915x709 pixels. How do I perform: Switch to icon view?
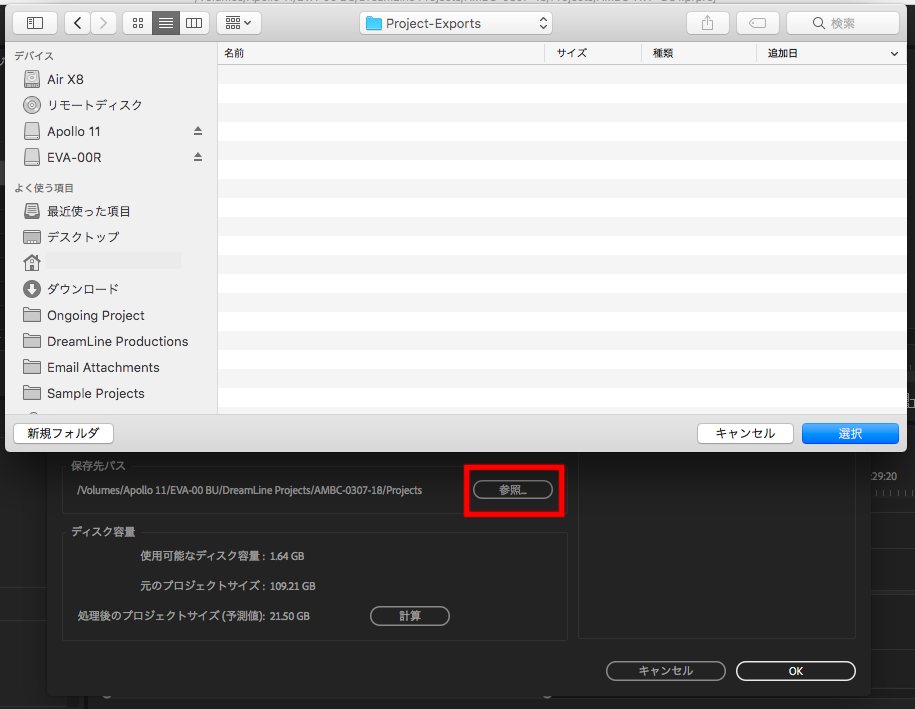pos(138,23)
